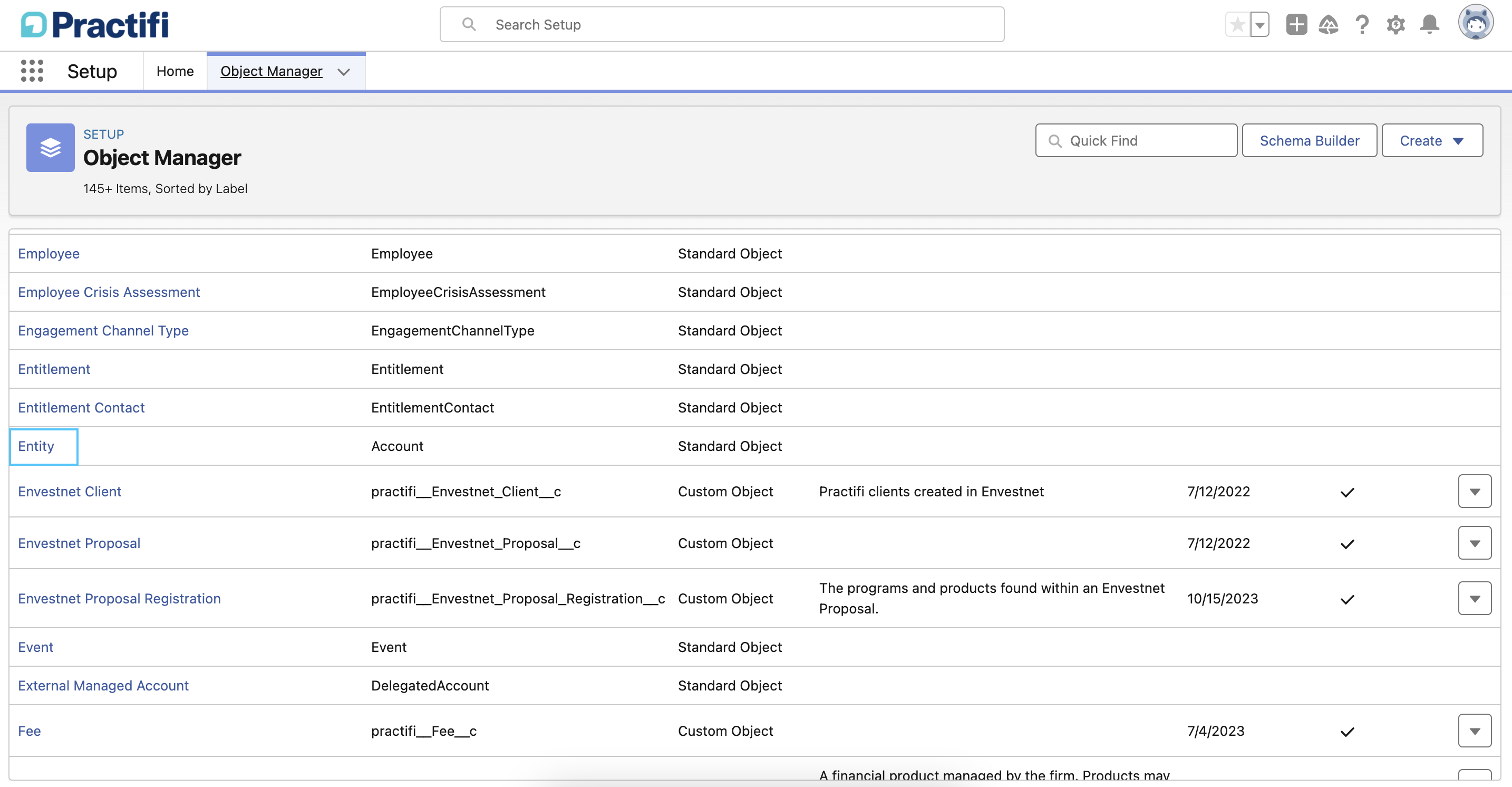This screenshot has width=1512, height=787.
Task: Open the Fee object
Action: [x=30, y=731]
